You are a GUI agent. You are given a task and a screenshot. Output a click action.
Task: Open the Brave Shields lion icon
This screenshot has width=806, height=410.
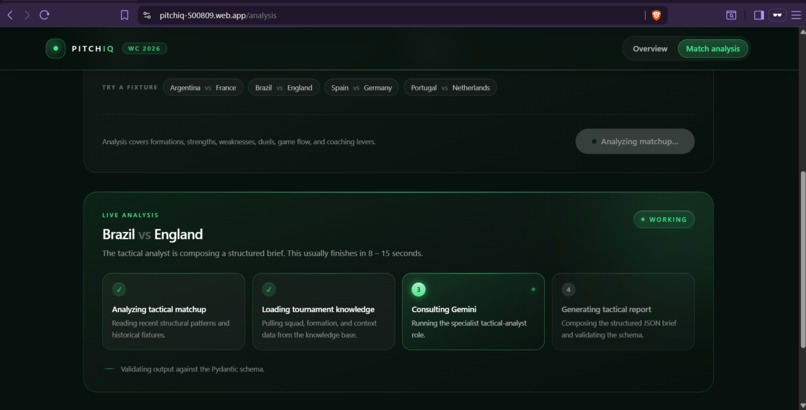pyautogui.click(x=656, y=15)
